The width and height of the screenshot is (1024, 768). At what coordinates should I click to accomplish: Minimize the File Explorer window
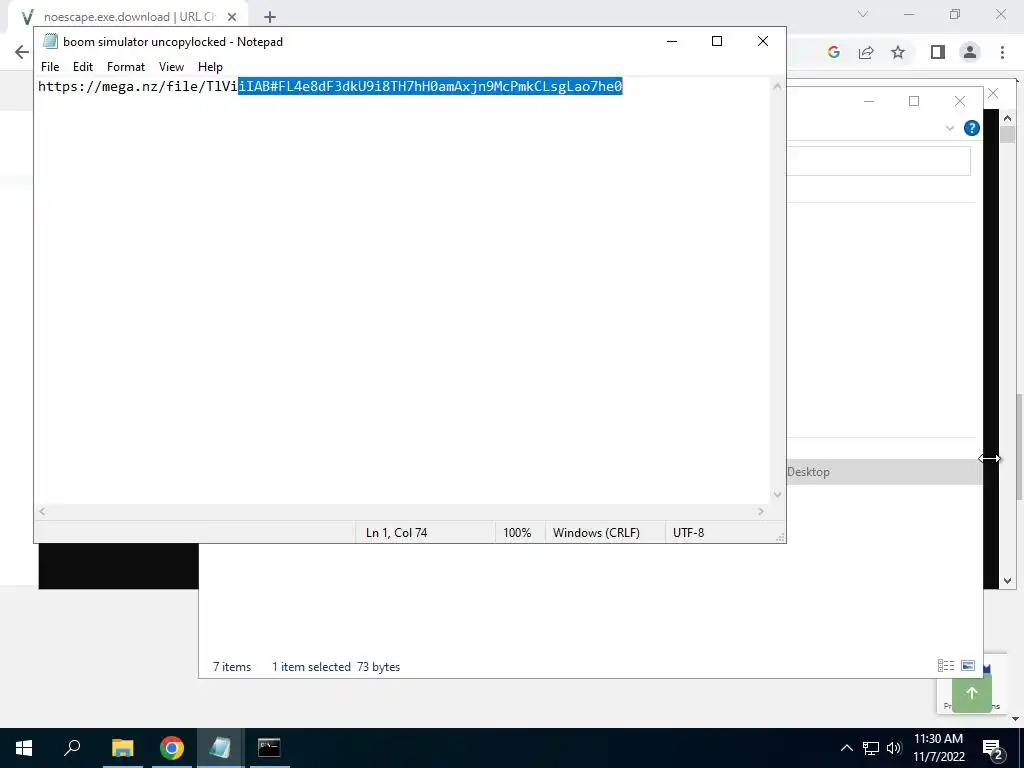[869, 101]
